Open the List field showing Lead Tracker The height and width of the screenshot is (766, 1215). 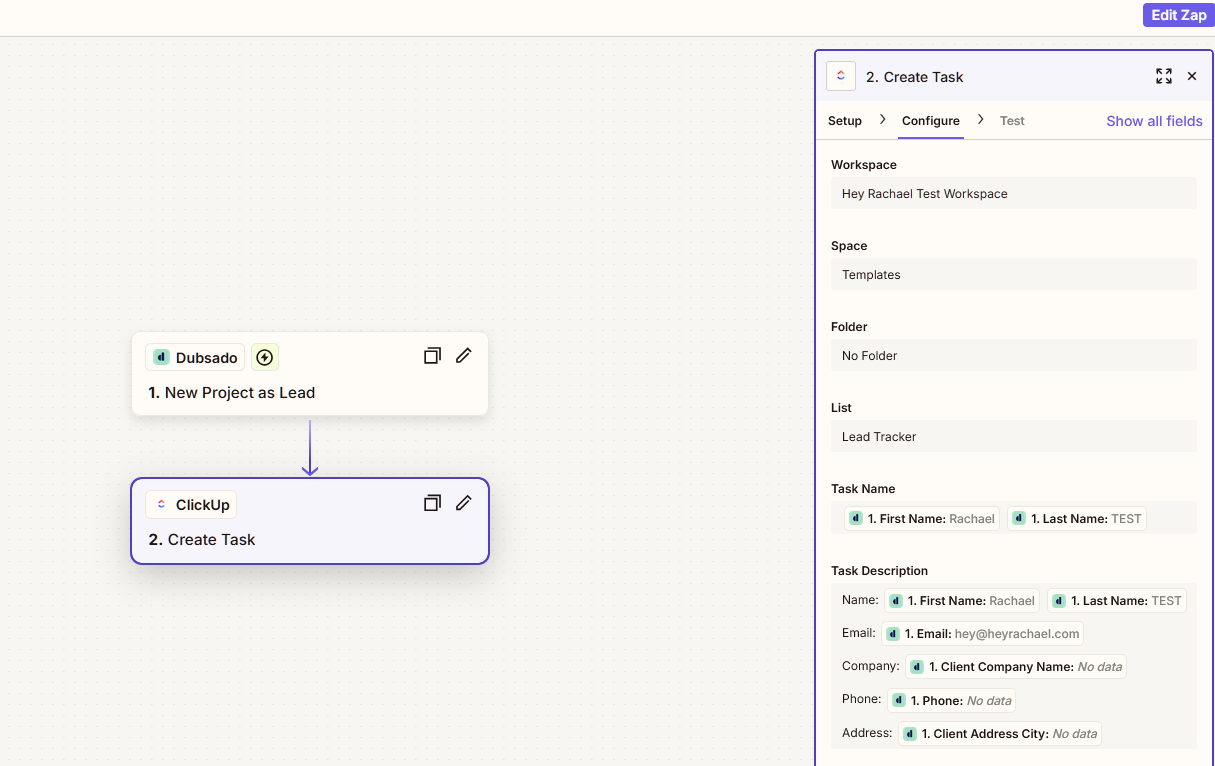1014,437
